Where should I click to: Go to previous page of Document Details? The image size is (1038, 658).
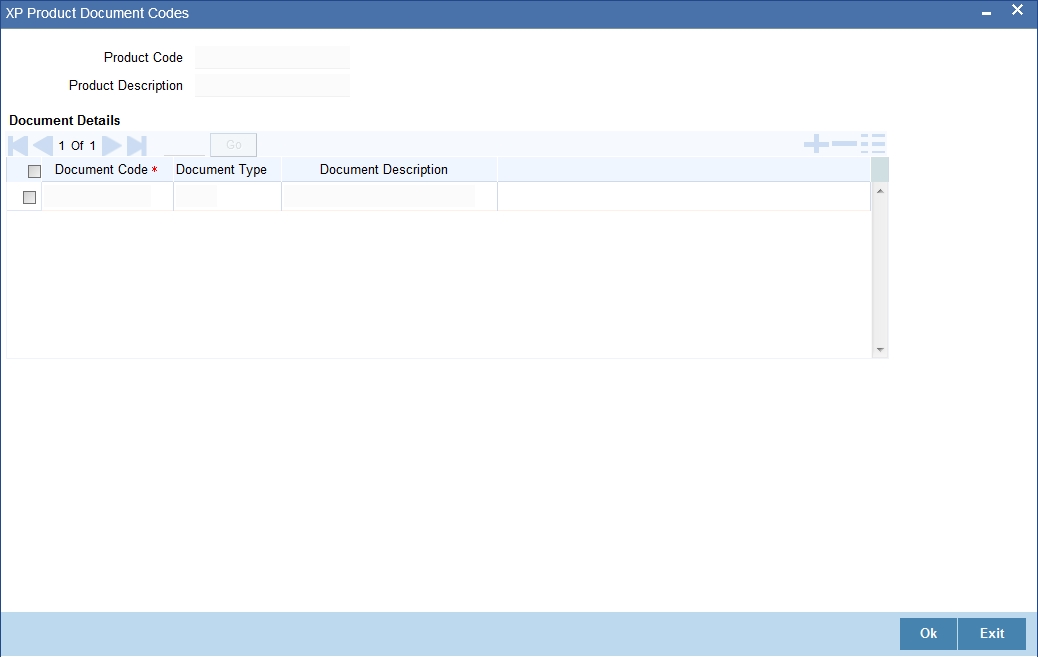[x=42, y=146]
